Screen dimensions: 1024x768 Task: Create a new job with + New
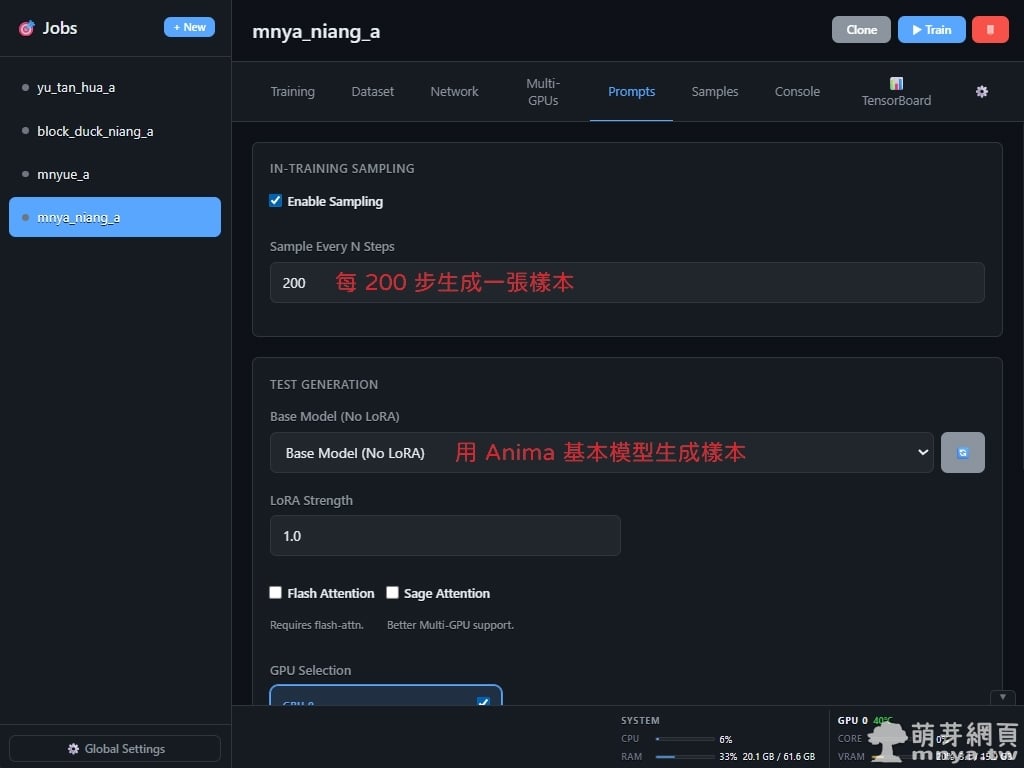189,27
